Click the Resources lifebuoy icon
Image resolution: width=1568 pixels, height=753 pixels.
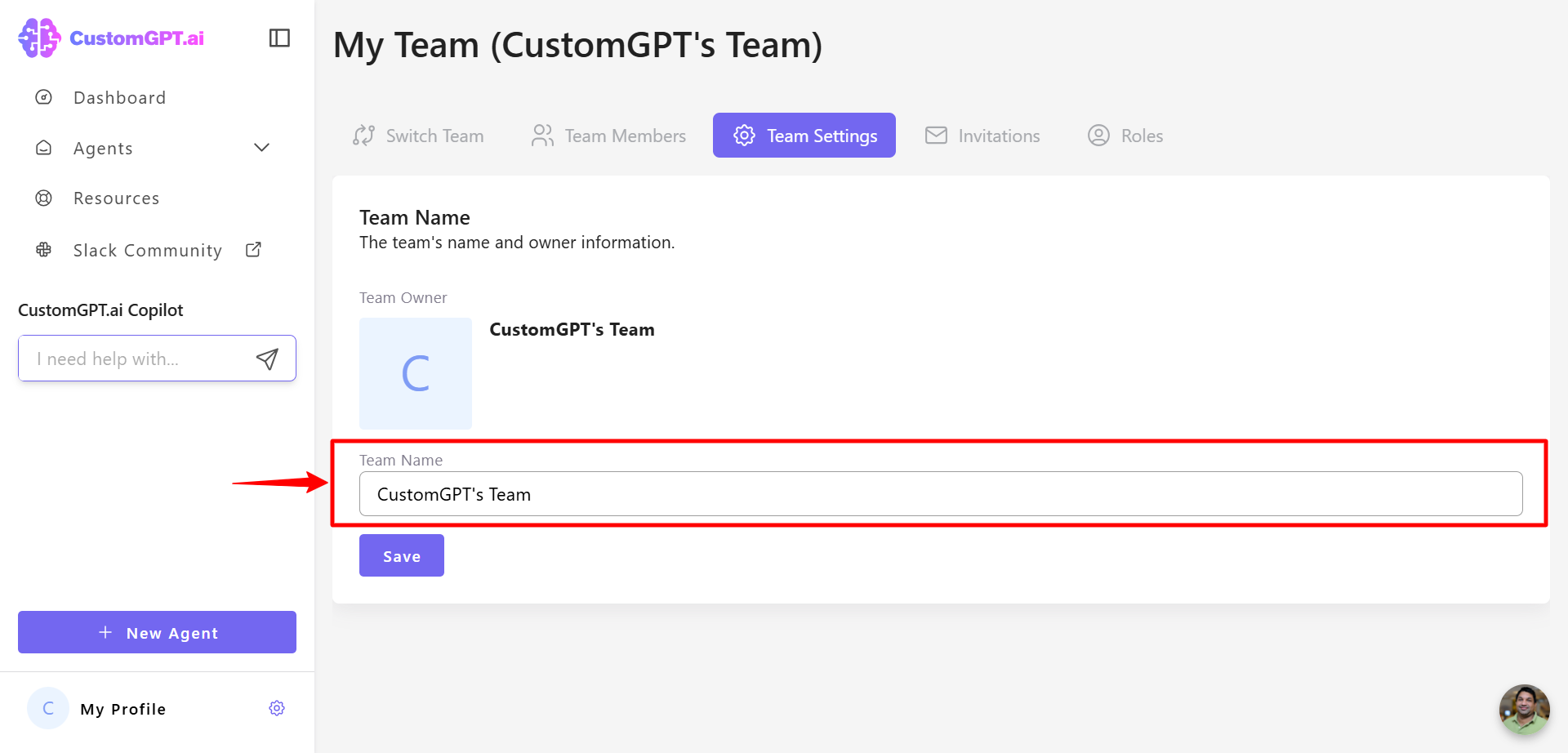(44, 198)
